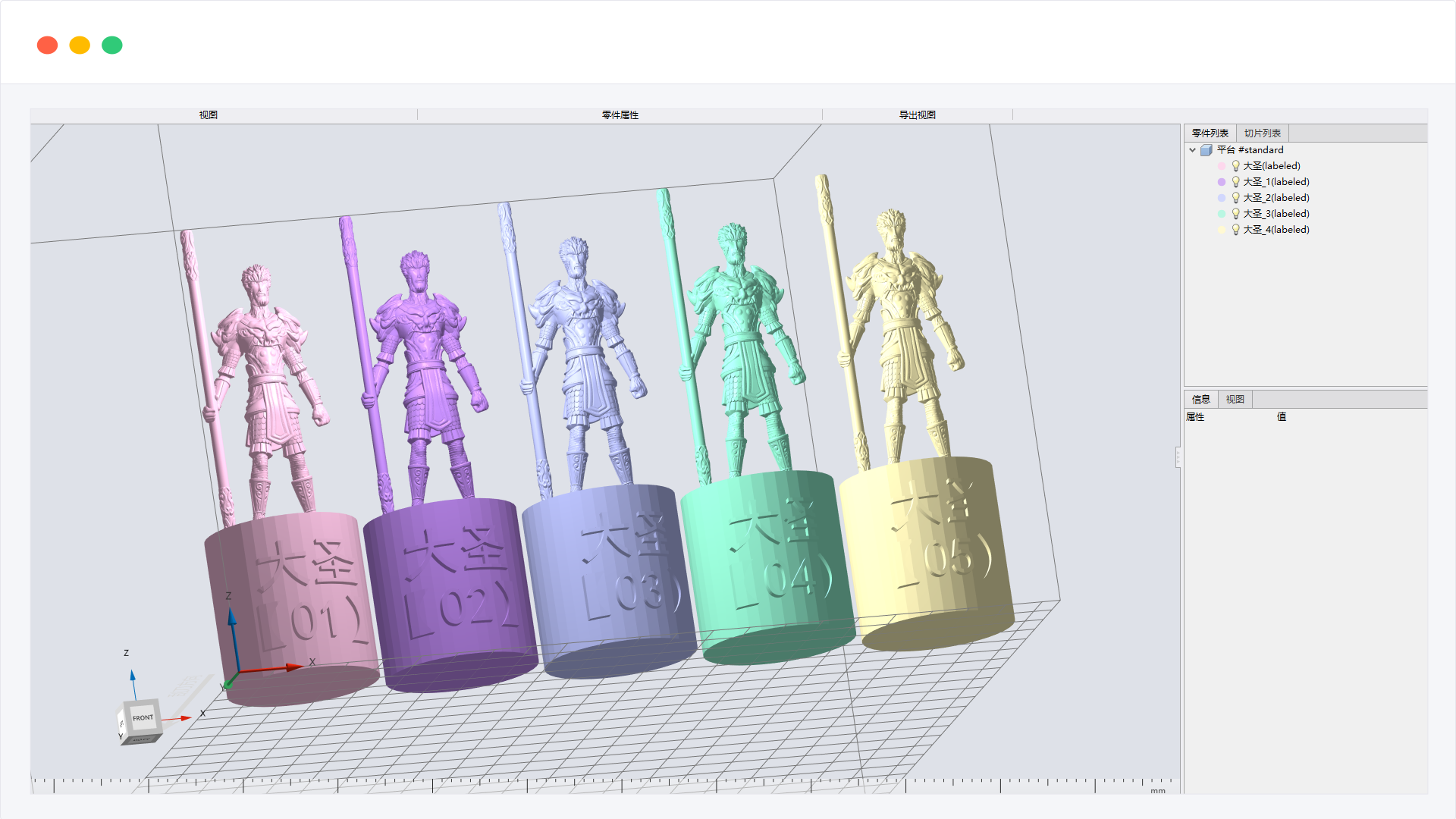1456x819 pixels.
Task: Open the 导出视图 toolbar section
Action: pos(918,115)
